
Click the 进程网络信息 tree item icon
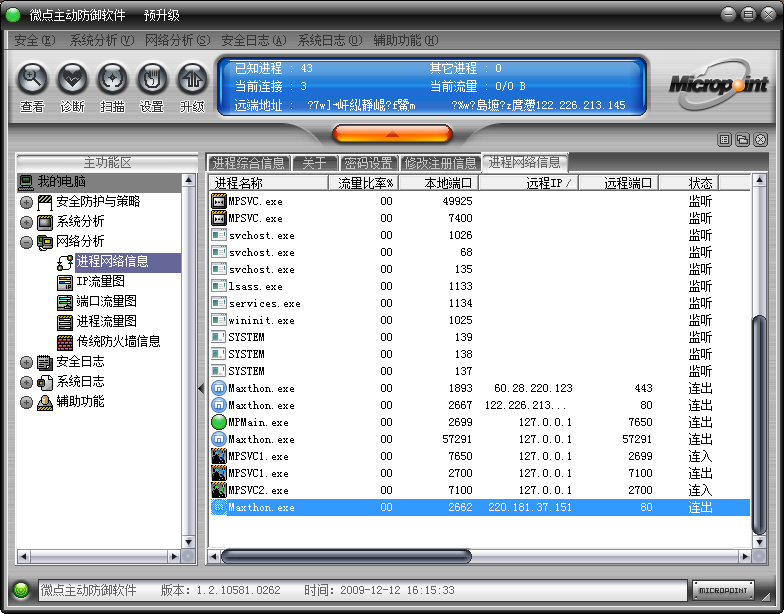[65, 262]
